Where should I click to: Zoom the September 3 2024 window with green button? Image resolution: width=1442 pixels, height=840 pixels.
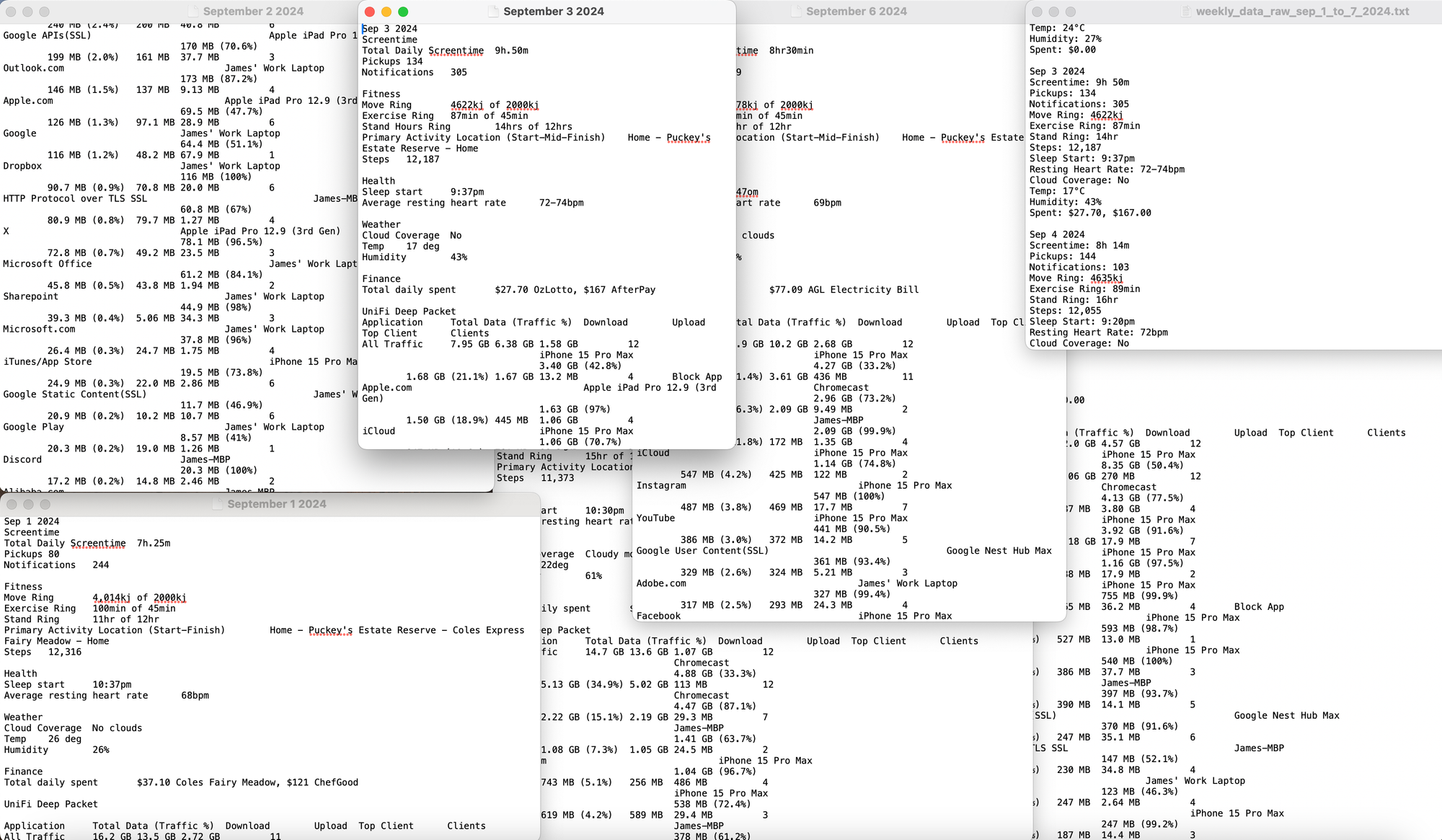[x=403, y=12]
